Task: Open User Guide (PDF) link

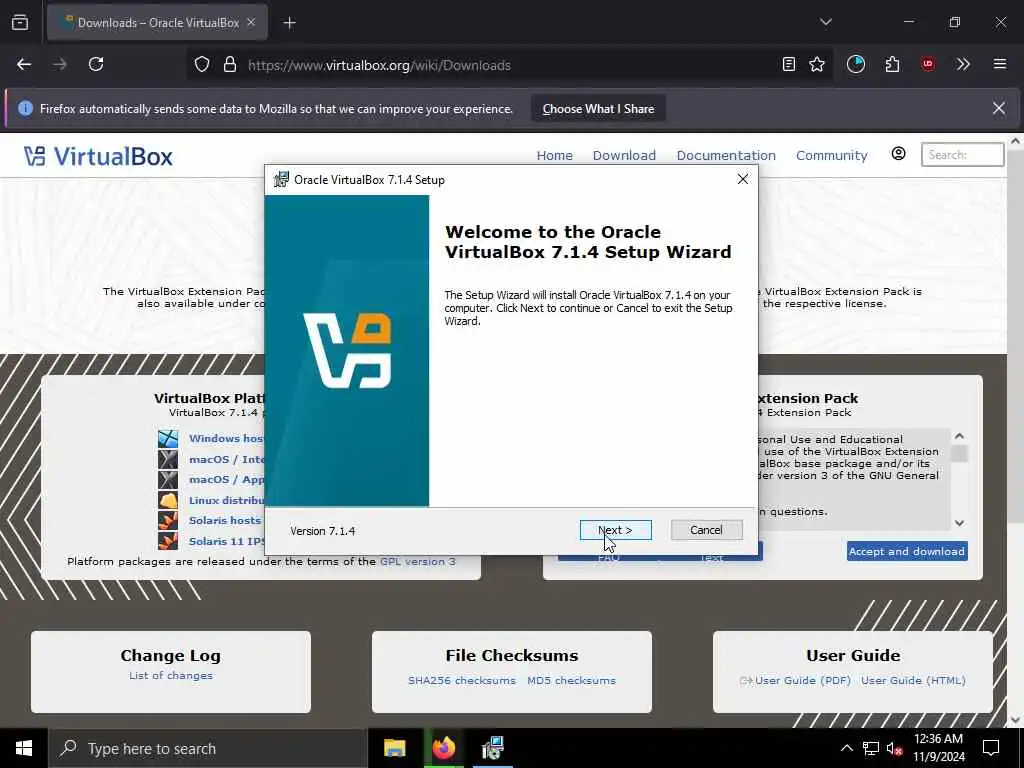Action: pos(803,680)
